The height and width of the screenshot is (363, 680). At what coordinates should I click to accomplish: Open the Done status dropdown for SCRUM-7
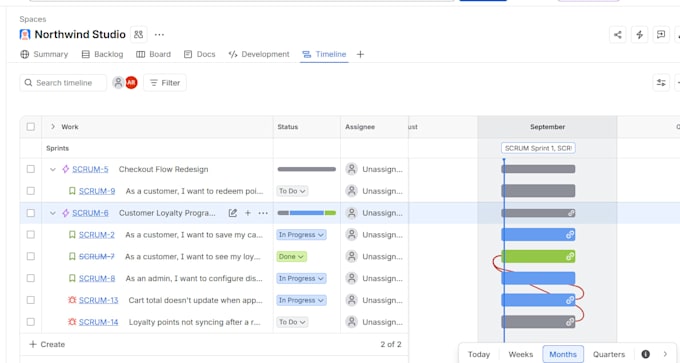pyautogui.click(x=291, y=257)
